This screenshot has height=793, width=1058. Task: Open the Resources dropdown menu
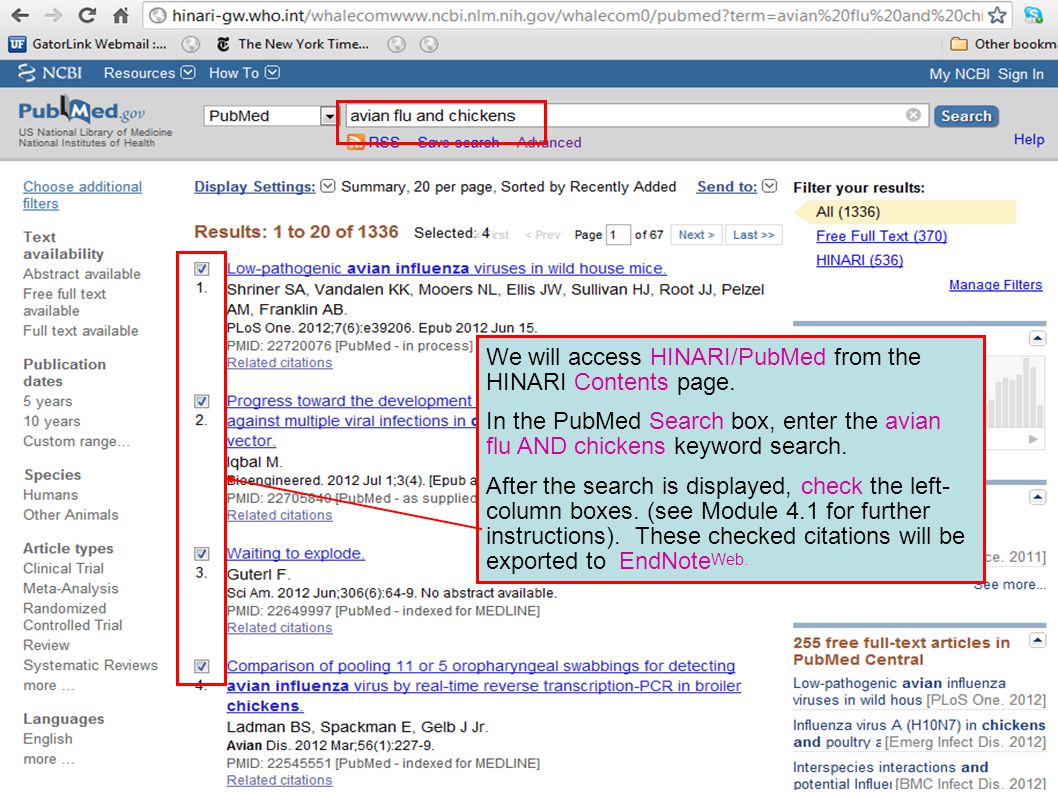pyautogui.click(x=149, y=73)
